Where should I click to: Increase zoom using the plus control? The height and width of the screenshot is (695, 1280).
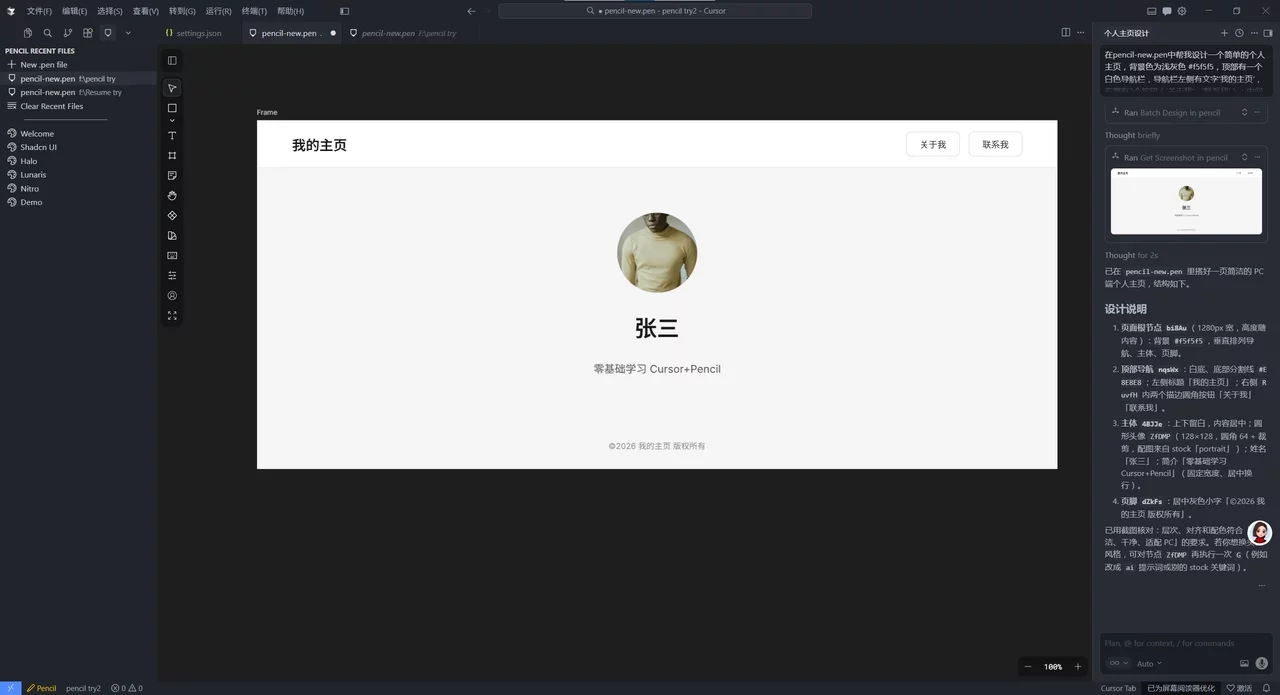click(1078, 666)
